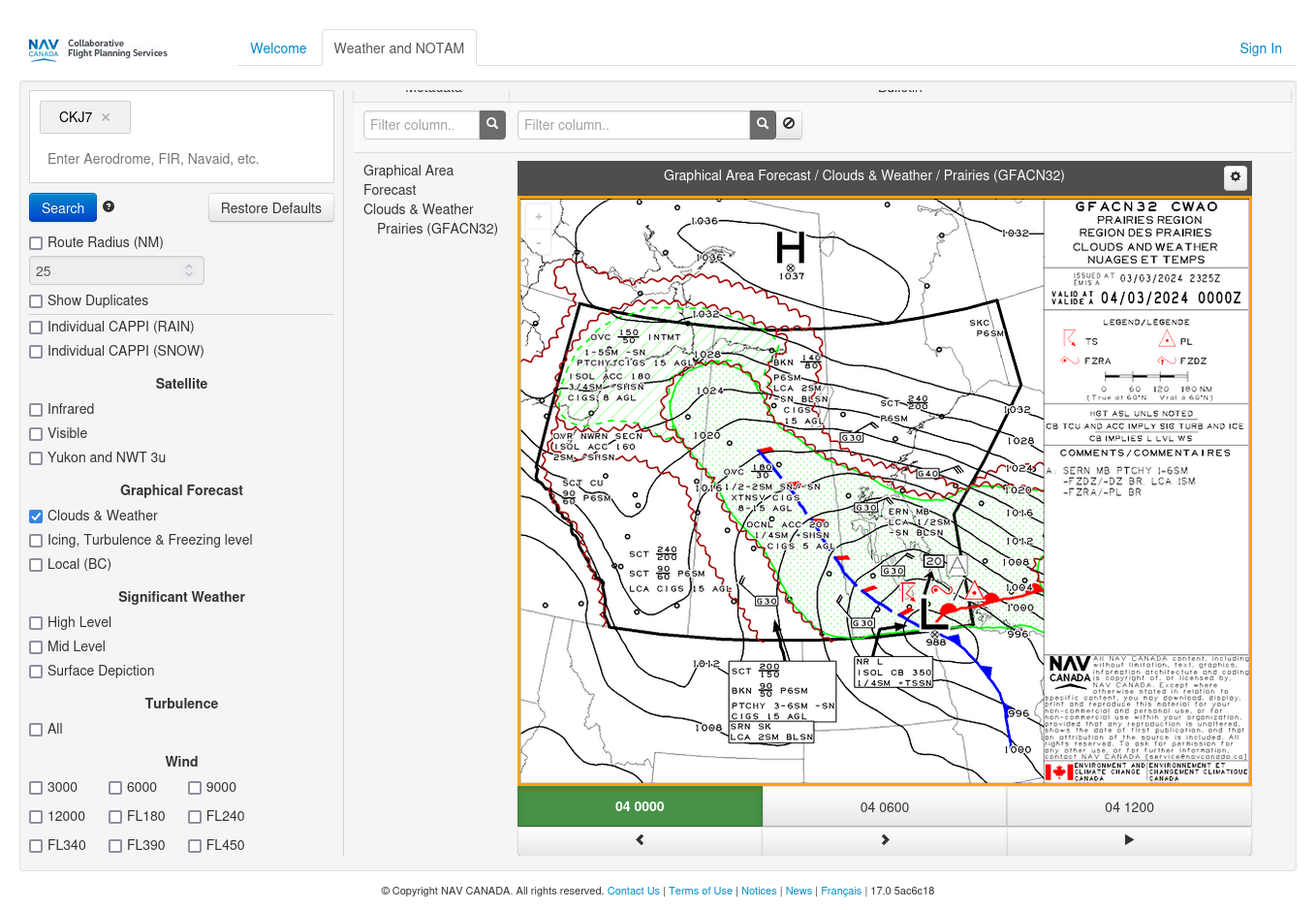Click the GFACN32 forecast chart image
Viewport: 1316px width, 910px height.
[x=885, y=491]
